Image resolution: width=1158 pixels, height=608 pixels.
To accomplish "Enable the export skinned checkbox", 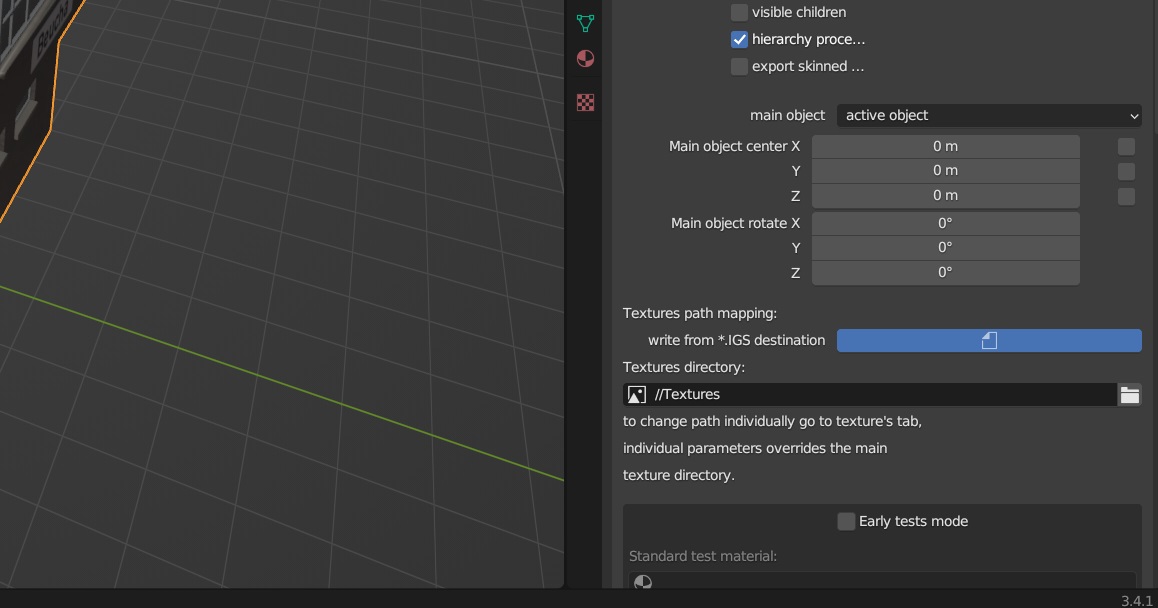I will tap(739, 66).
